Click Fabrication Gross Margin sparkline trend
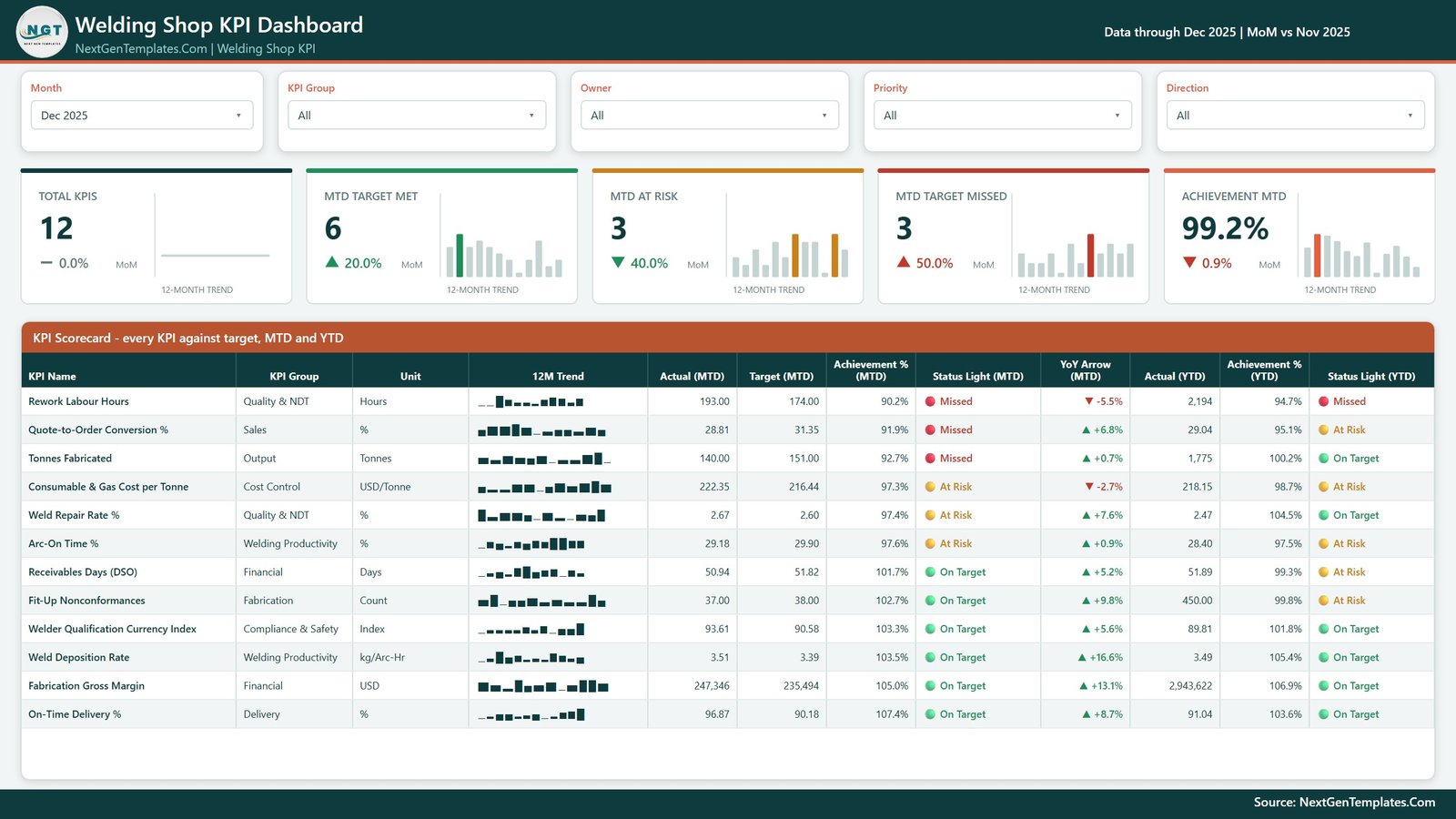Viewport: 1456px width, 819px height. click(543, 686)
